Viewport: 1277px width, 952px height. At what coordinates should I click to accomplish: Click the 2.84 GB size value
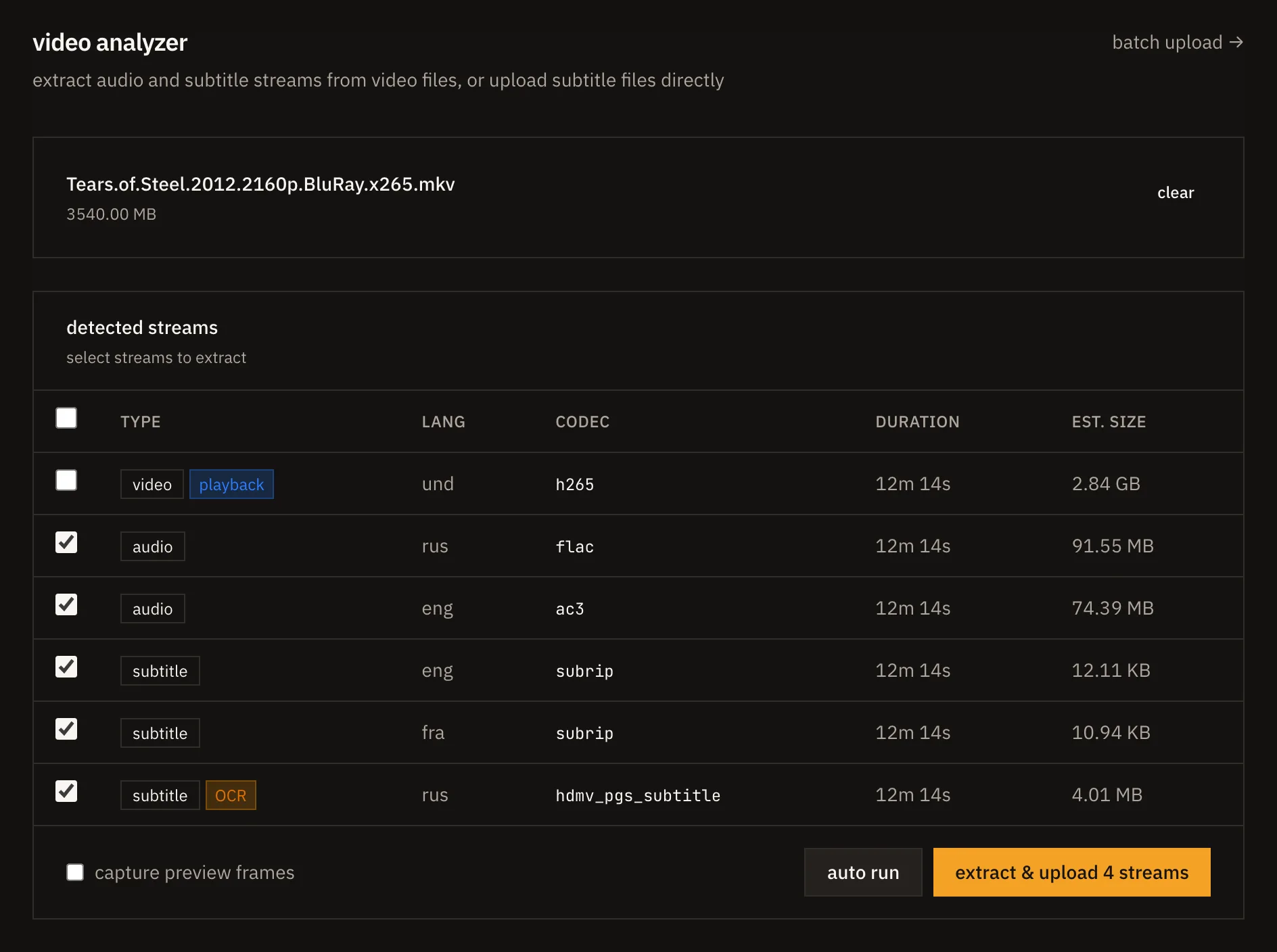click(1106, 483)
